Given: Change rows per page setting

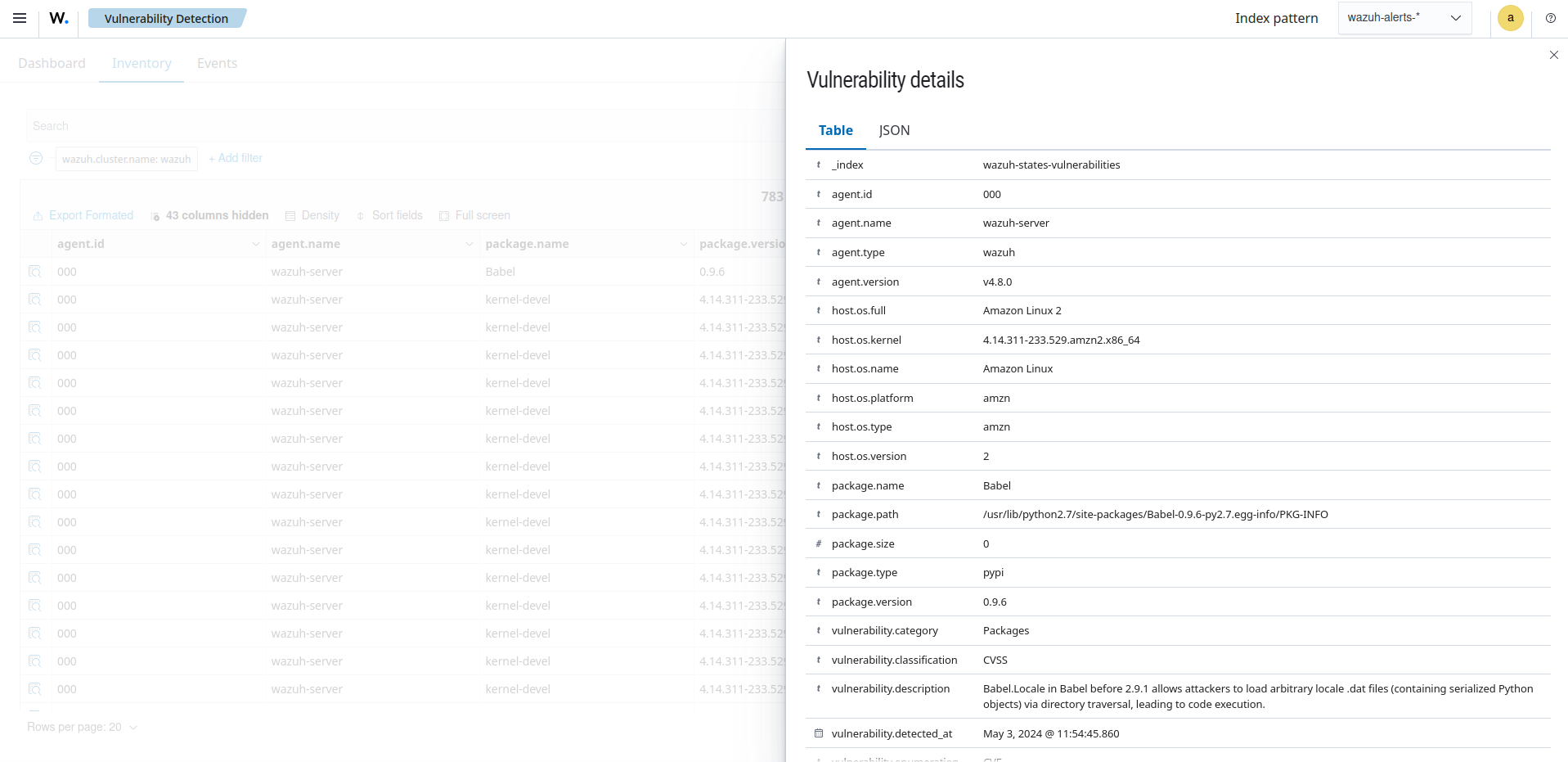Looking at the screenshot, I should (82, 727).
